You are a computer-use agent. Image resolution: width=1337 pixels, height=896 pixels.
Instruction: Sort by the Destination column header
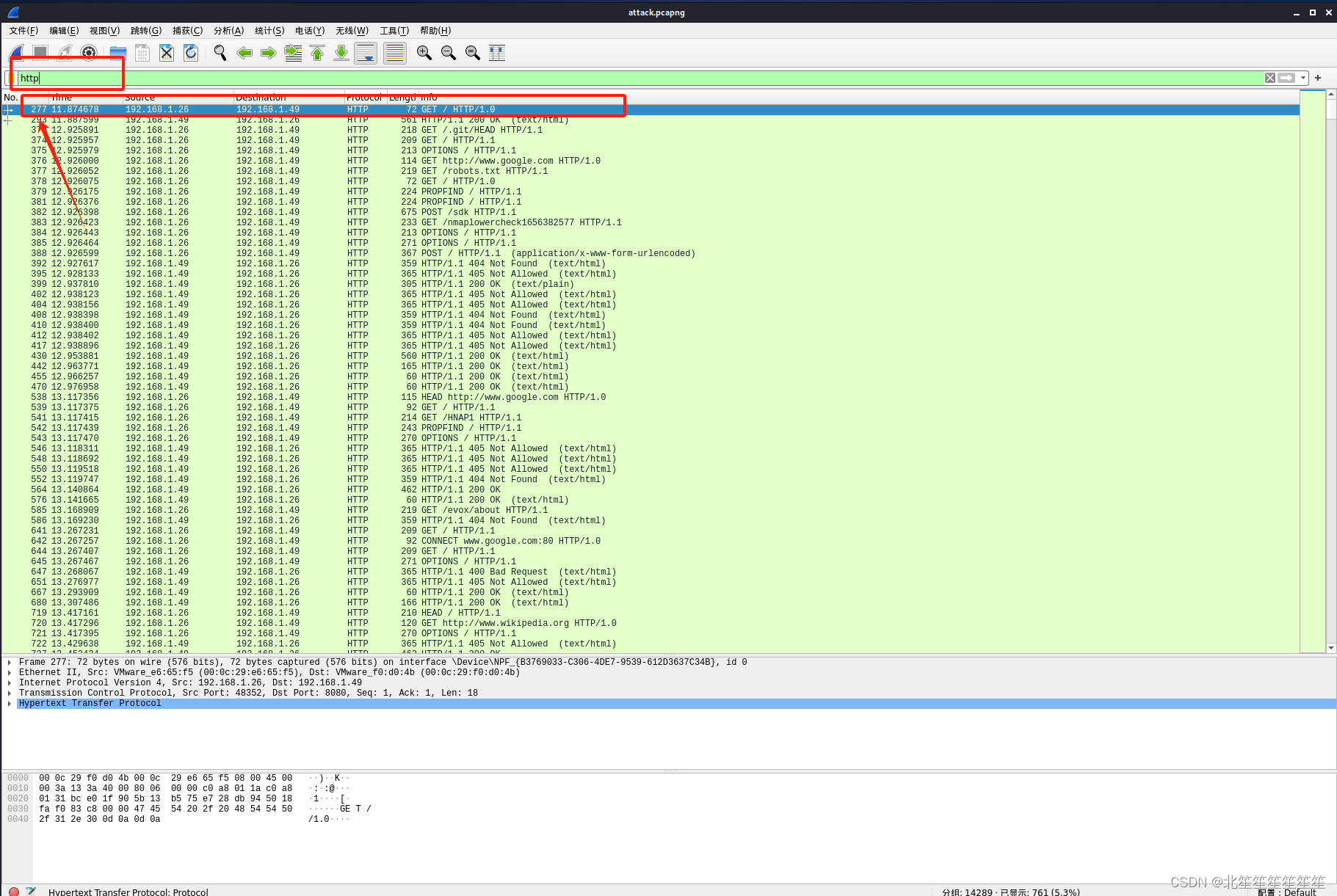[x=289, y=98]
